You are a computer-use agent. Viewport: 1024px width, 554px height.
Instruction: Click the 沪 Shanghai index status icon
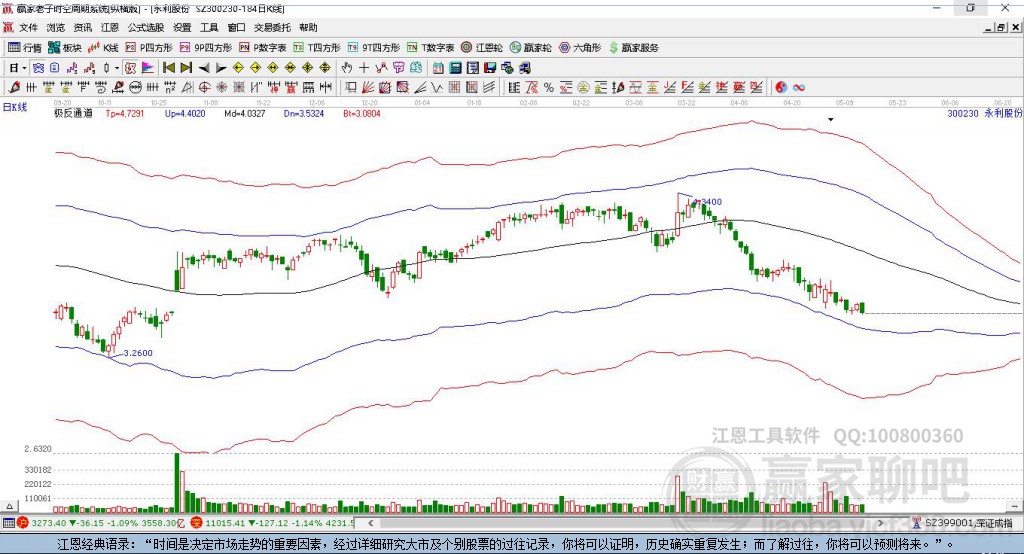(x=23, y=523)
